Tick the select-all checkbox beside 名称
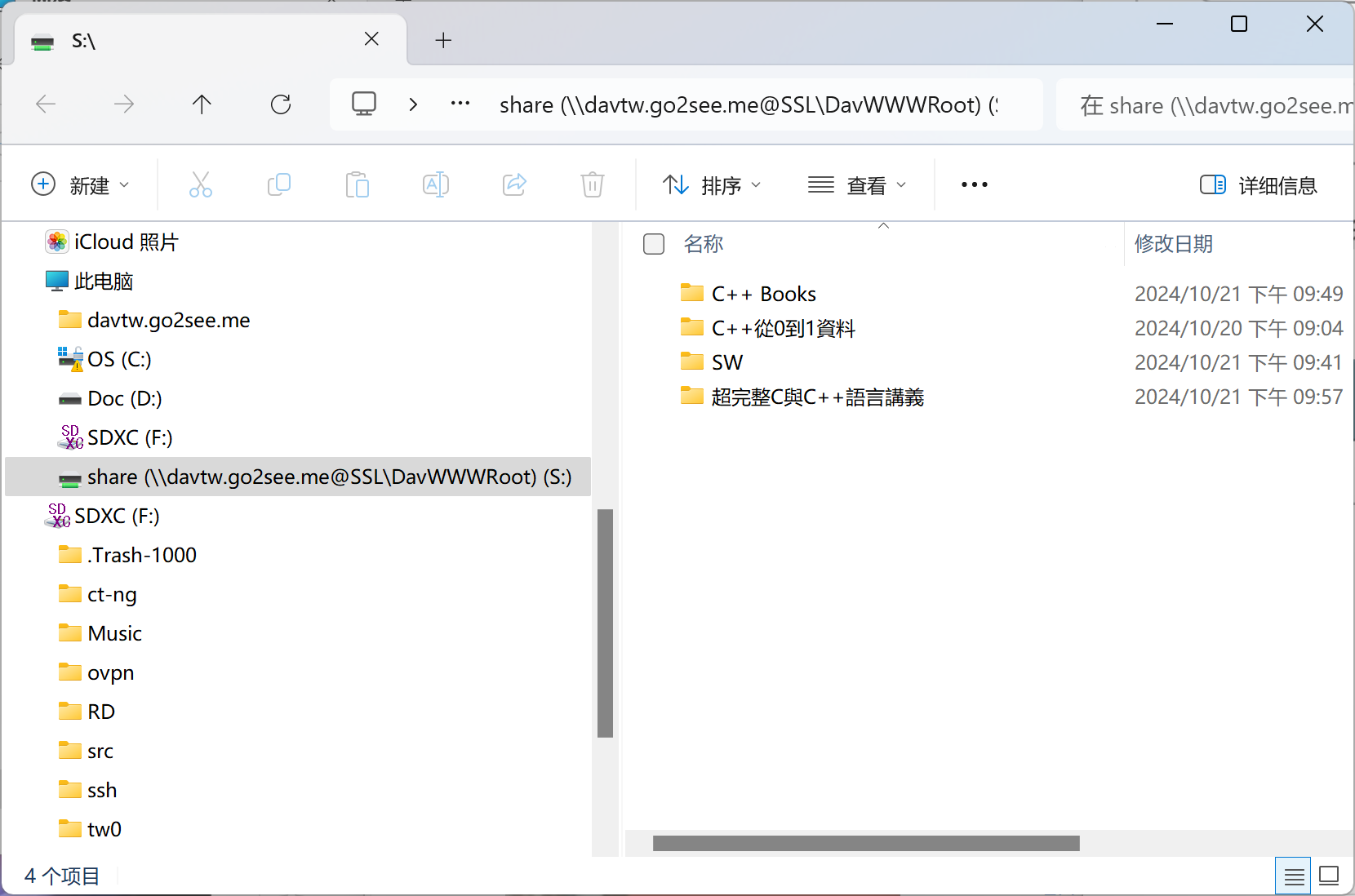 654,244
